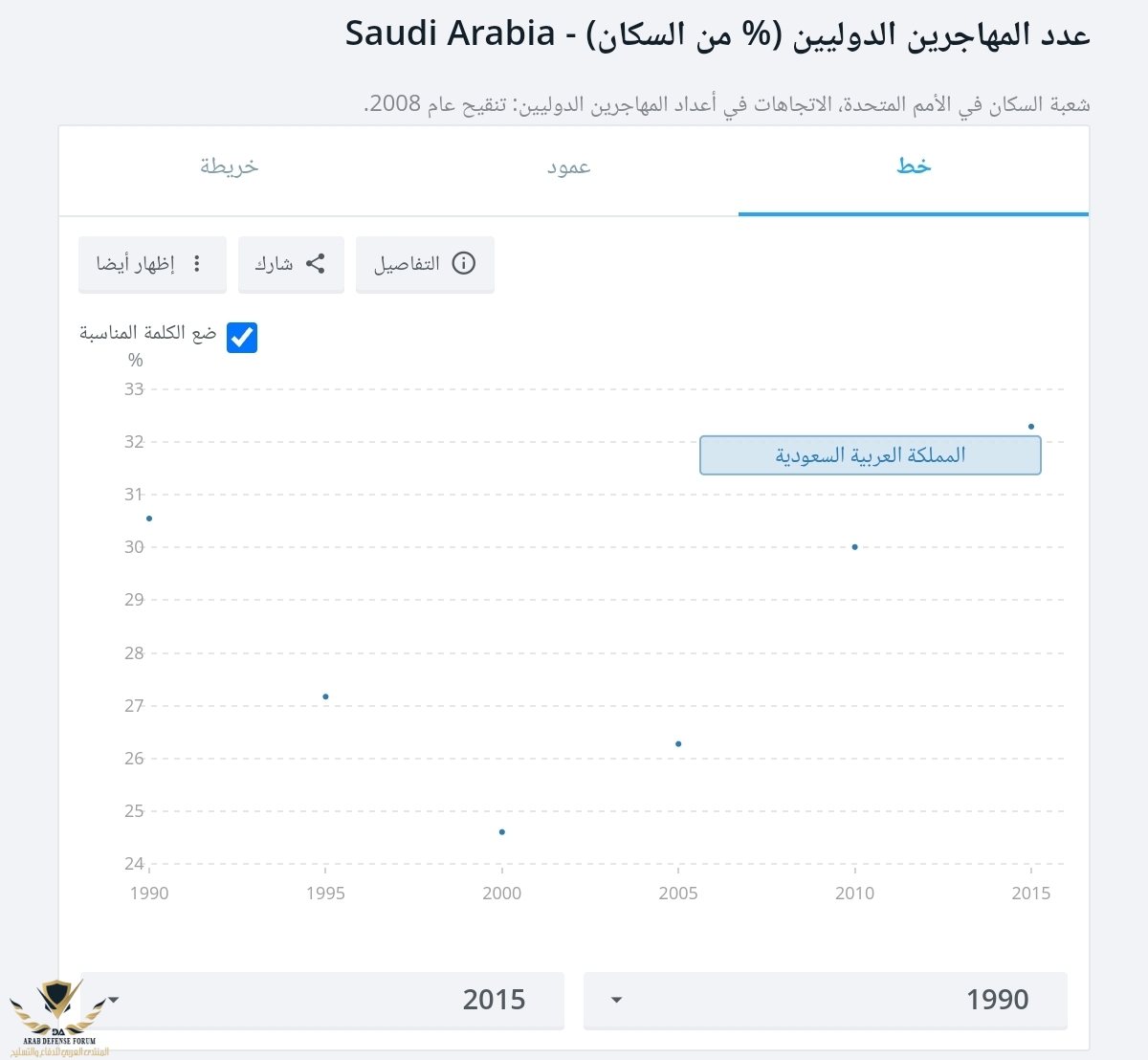Image resolution: width=1148 pixels, height=1060 pixels.
Task: Switch to the عمود column tab
Action: [569, 166]
